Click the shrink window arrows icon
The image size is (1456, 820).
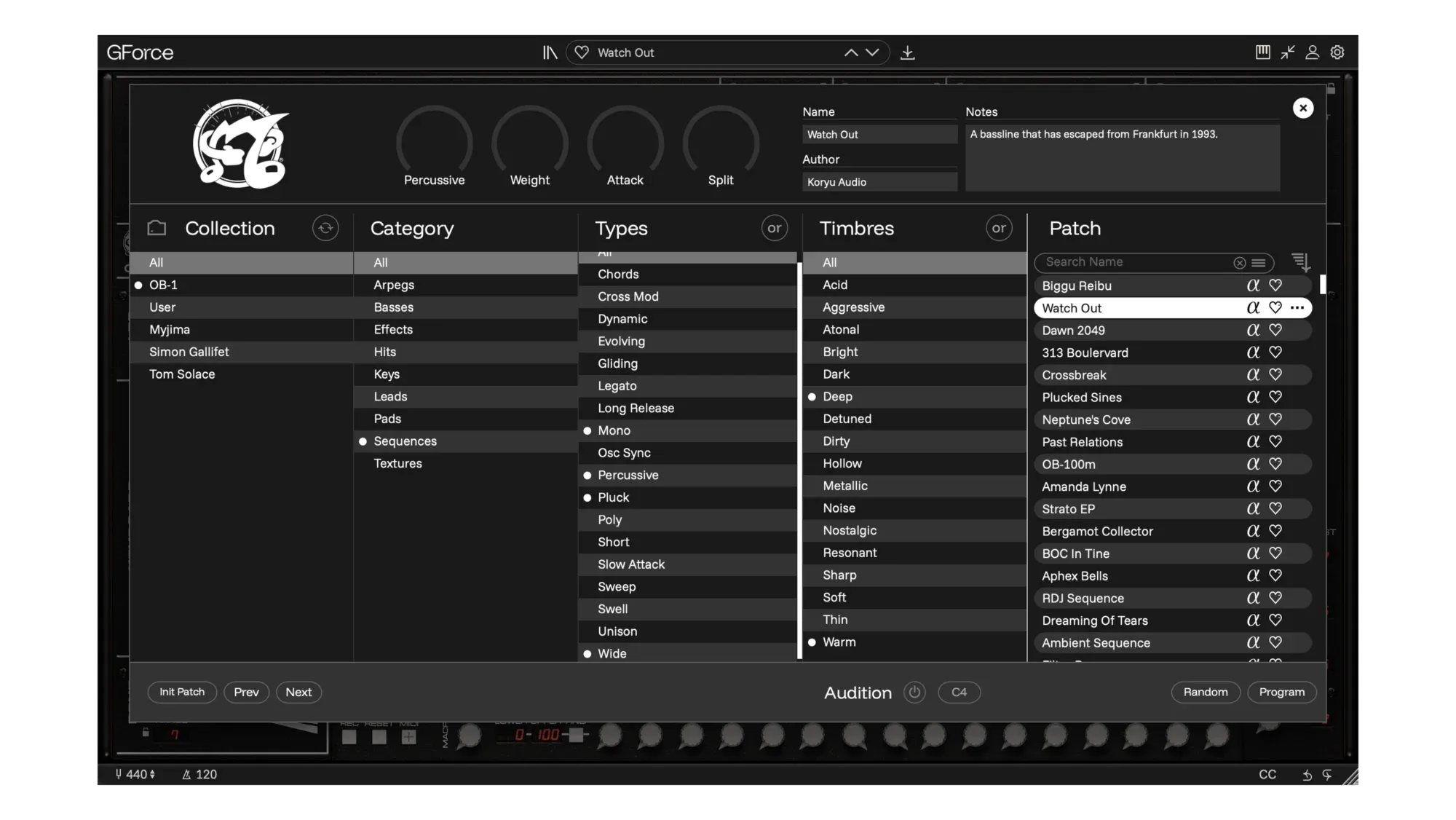tap(1288, 52)
